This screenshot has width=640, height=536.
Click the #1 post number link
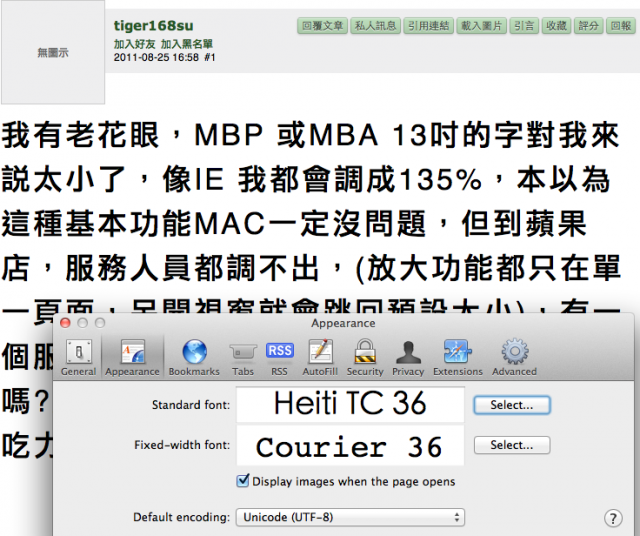(x=210, y=57)
